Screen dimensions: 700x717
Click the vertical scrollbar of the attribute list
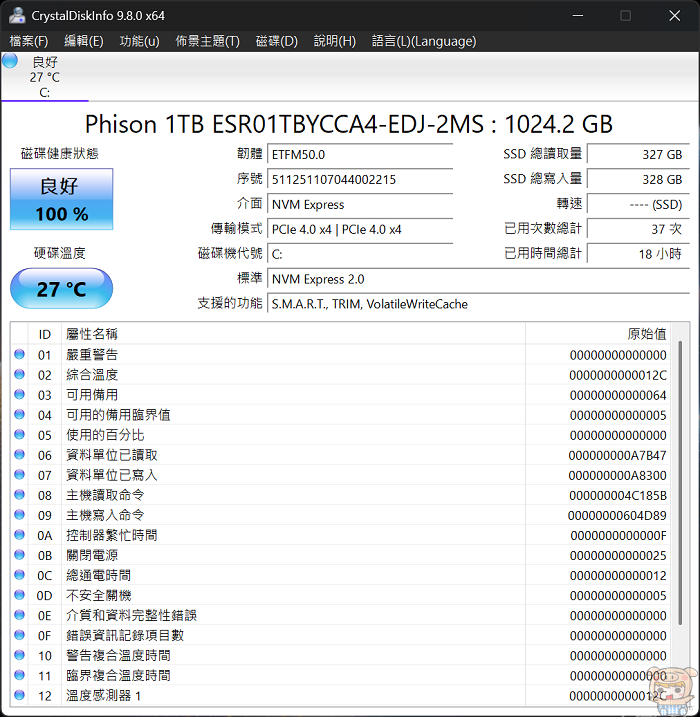point(681,500)
